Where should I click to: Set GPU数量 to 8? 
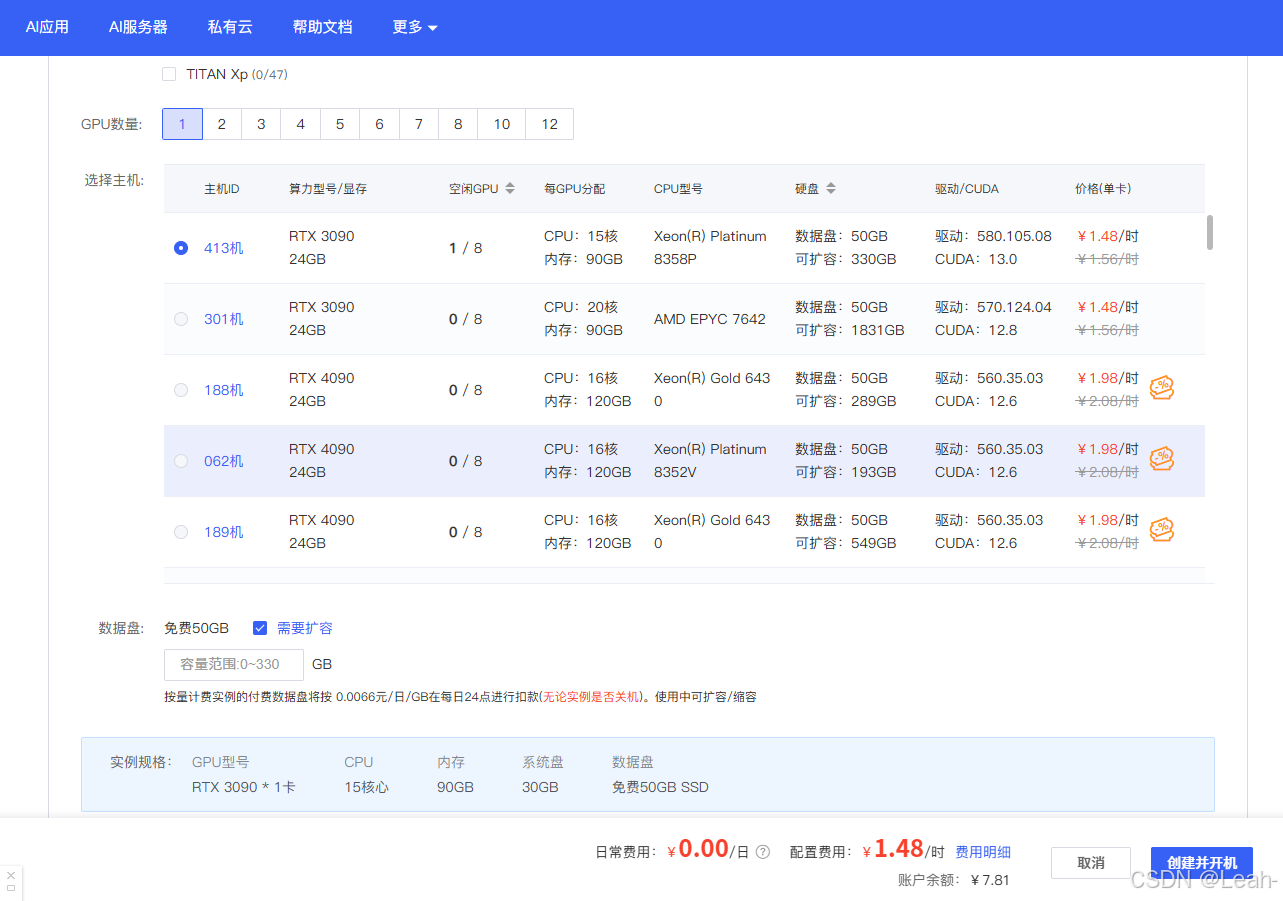(458, 124)
